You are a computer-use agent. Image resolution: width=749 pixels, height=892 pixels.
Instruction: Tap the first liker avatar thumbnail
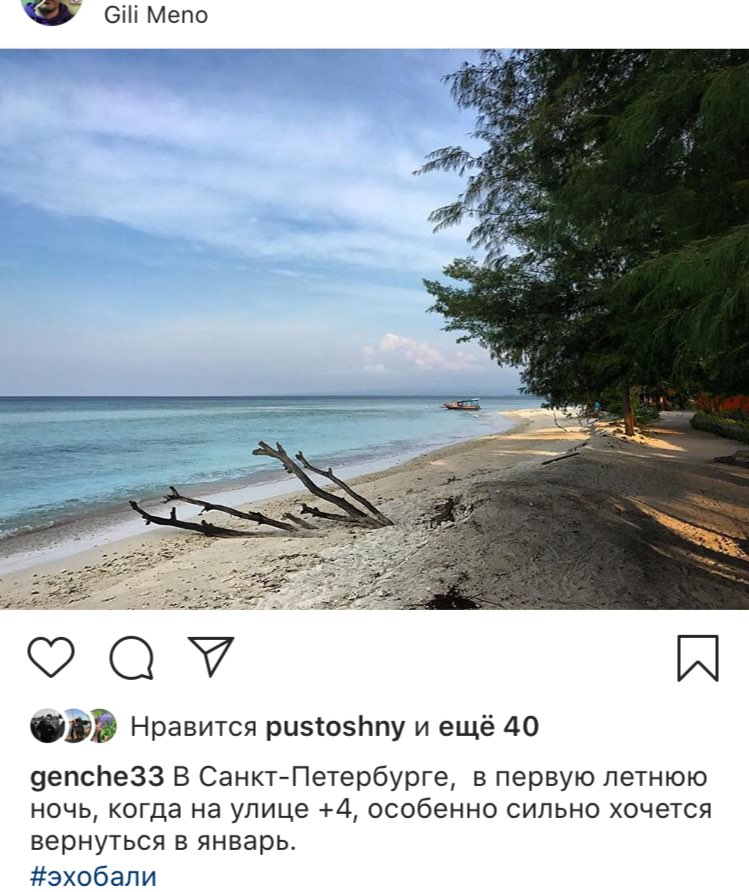tap(47, 726)
